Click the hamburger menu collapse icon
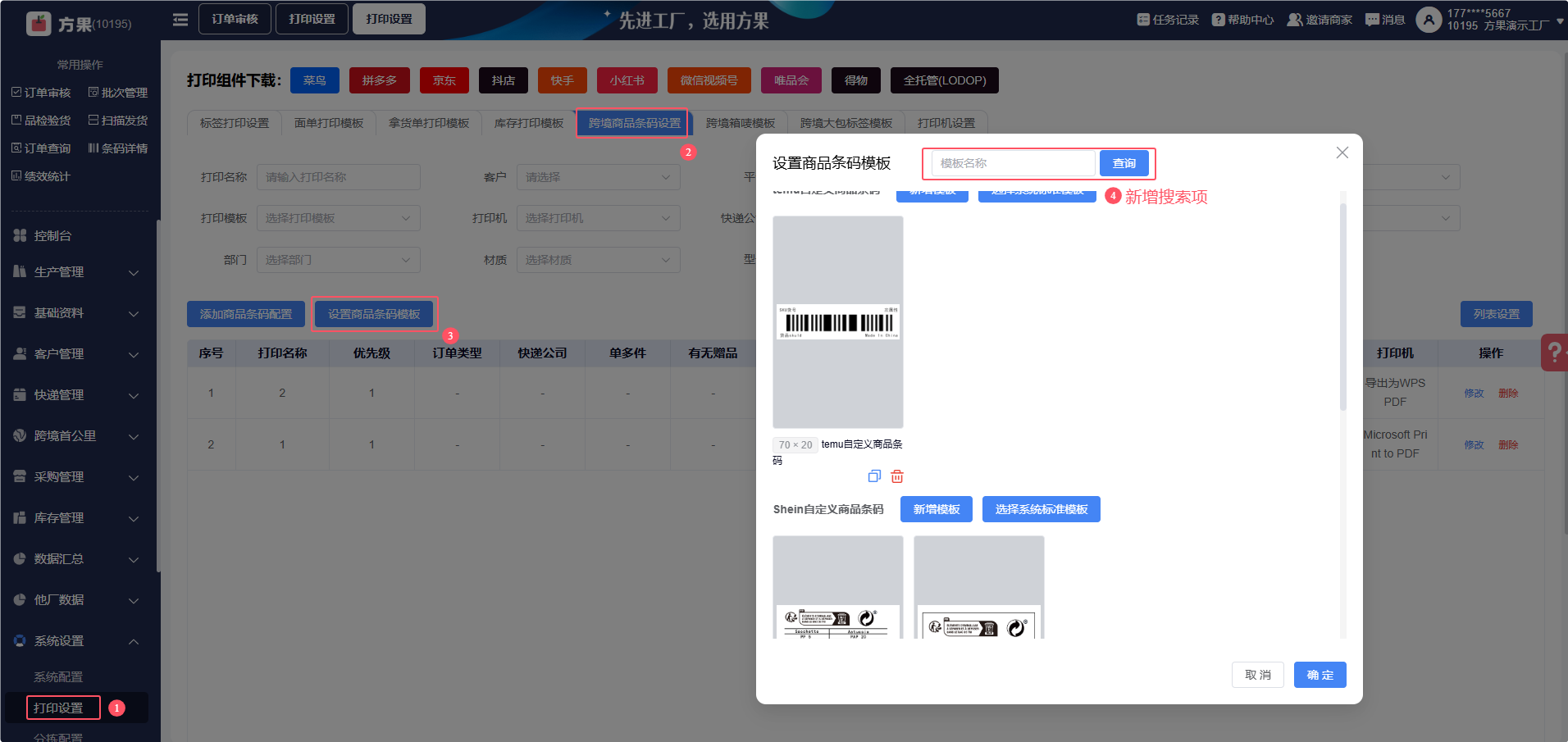 click(180, 20)
